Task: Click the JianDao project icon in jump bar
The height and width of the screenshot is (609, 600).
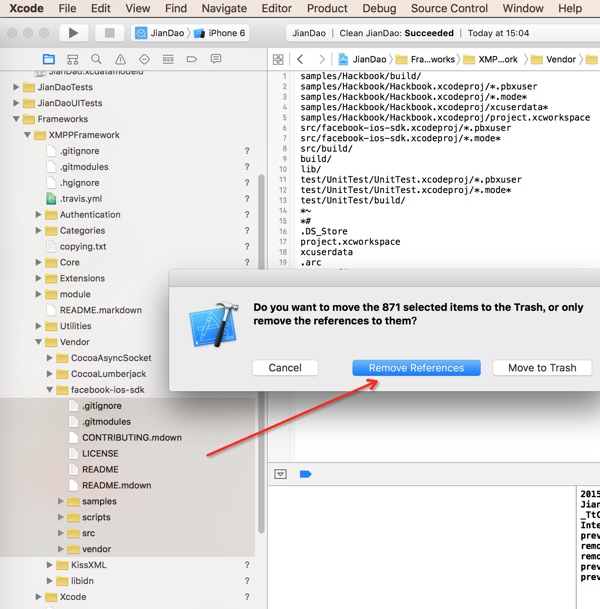Action: (343, 59)
